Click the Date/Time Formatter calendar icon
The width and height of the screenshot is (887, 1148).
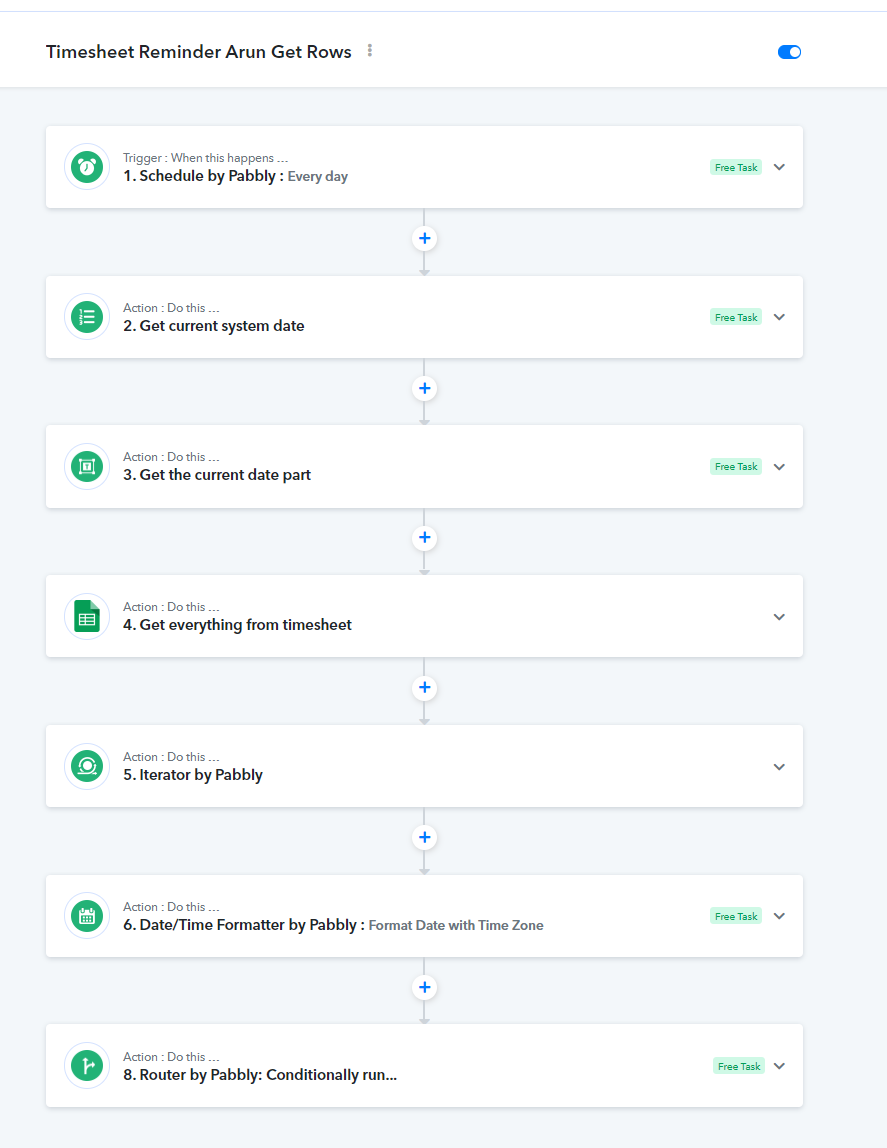87,916
